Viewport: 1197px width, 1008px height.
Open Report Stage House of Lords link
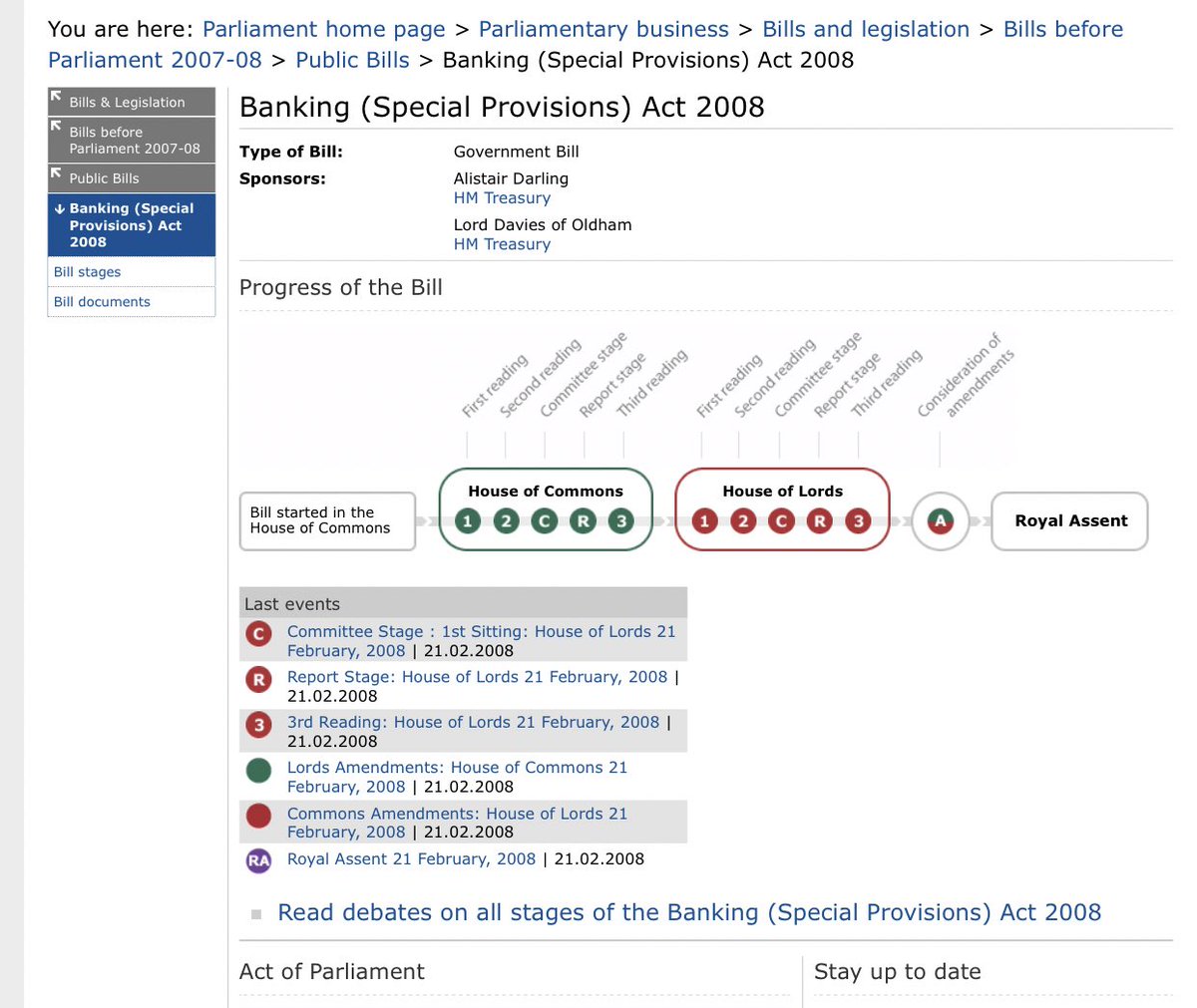click(477, 676)
